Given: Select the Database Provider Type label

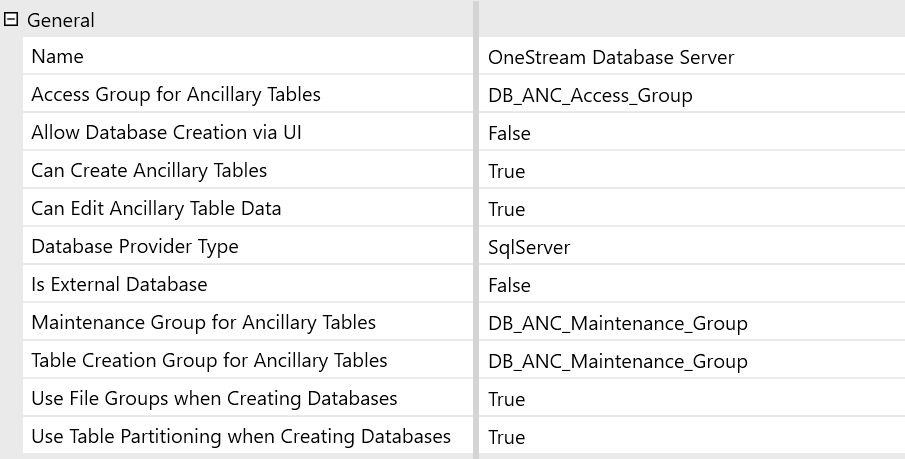Looking at the screenshot, I should click(134, 247).
